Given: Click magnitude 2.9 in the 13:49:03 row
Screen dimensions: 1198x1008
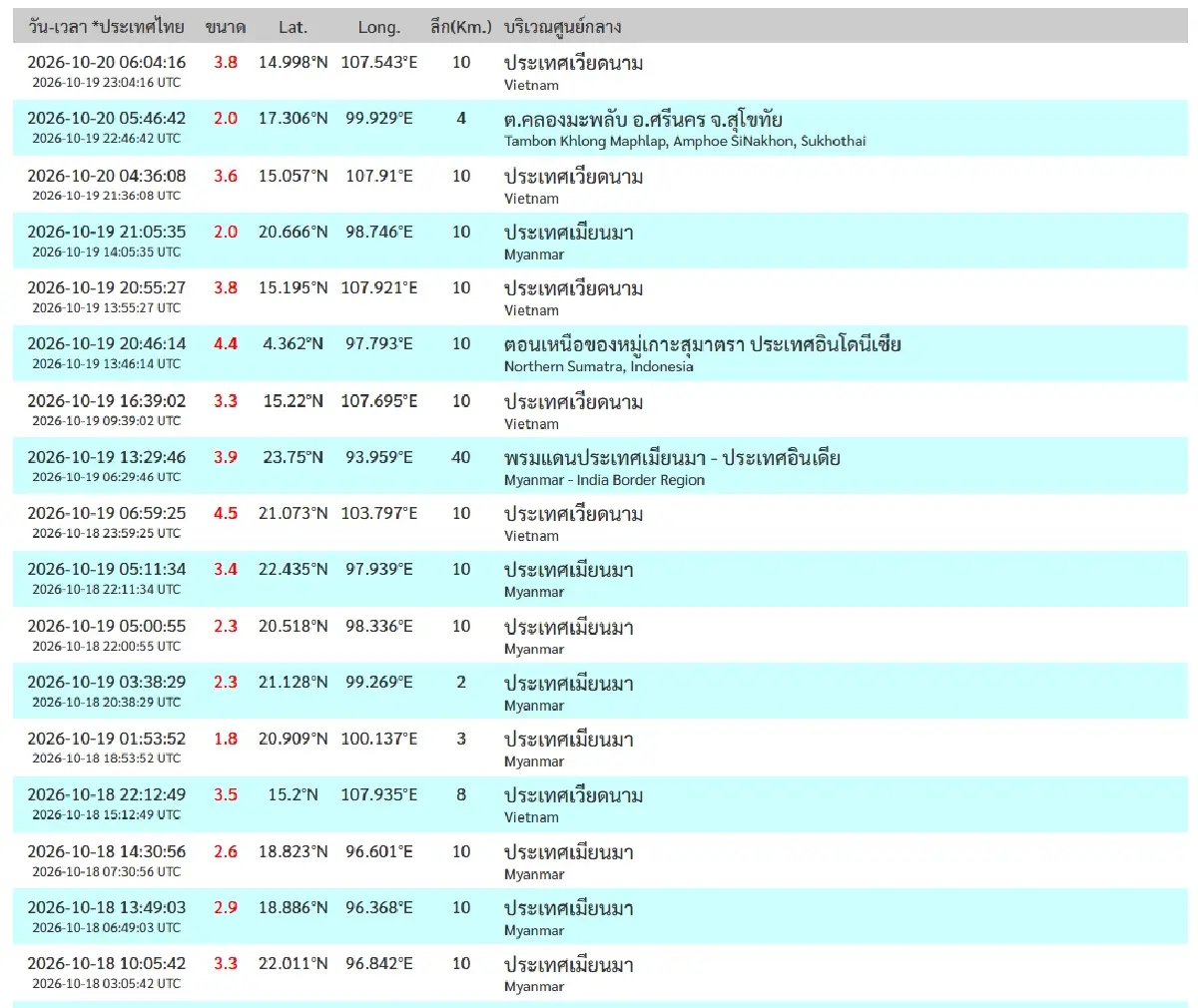Looking at the screenshot, I should tap(226, 907).
